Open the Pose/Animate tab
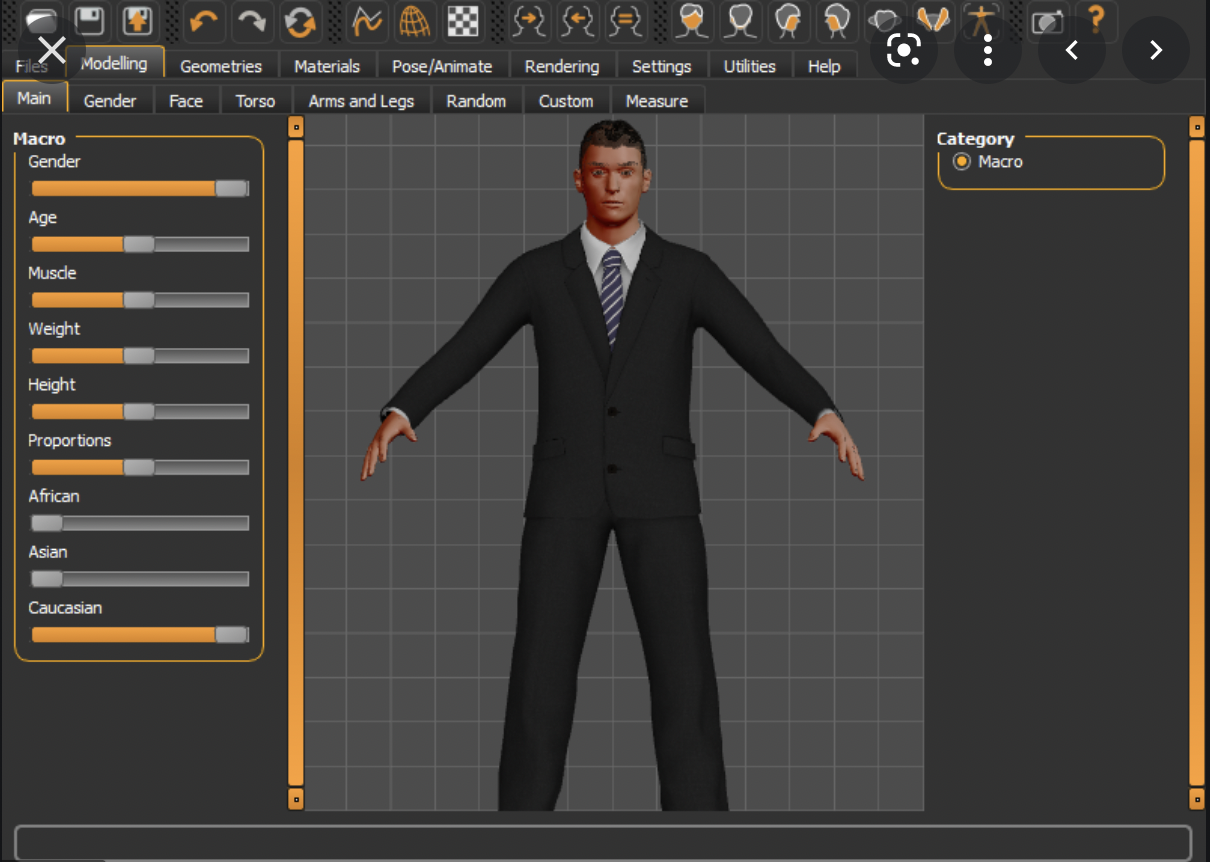The width and height of the screenshot is (1210, 862). point(442,66)
